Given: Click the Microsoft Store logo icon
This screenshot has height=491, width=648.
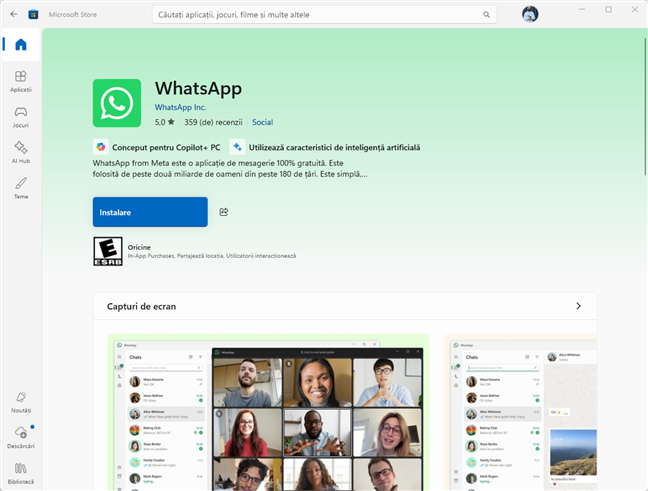Looking at the screenshot, I should (33, 14).
